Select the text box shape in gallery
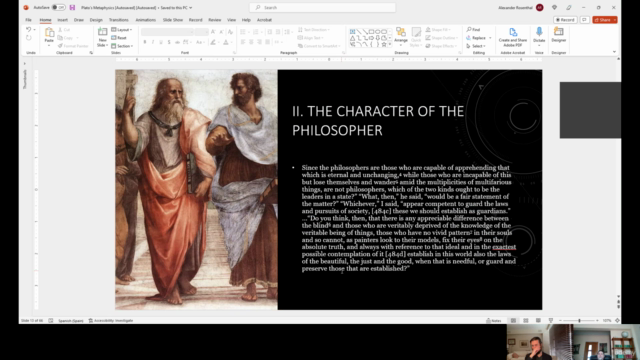 click(352, 31)
